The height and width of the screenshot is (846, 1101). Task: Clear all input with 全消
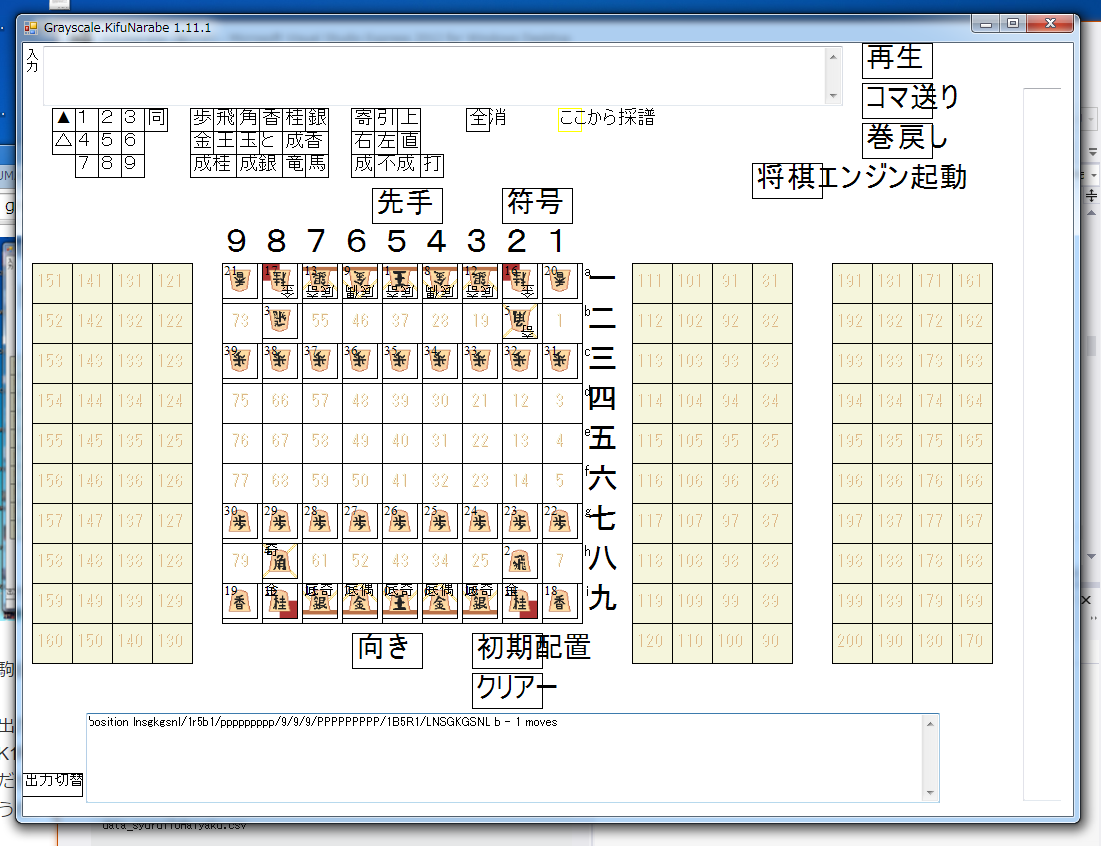click(486, 119)
